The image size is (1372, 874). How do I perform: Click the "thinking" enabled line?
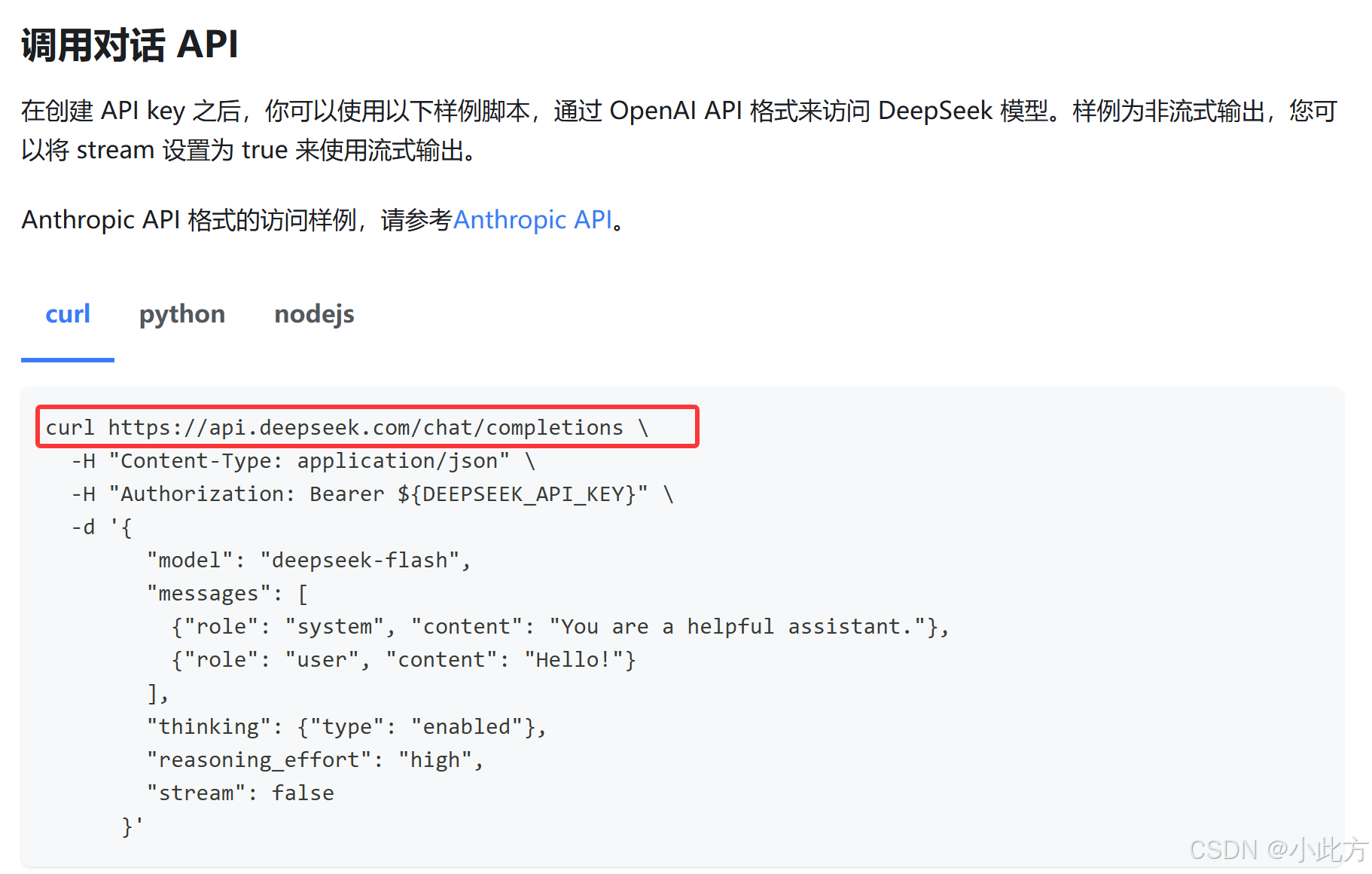346,726
